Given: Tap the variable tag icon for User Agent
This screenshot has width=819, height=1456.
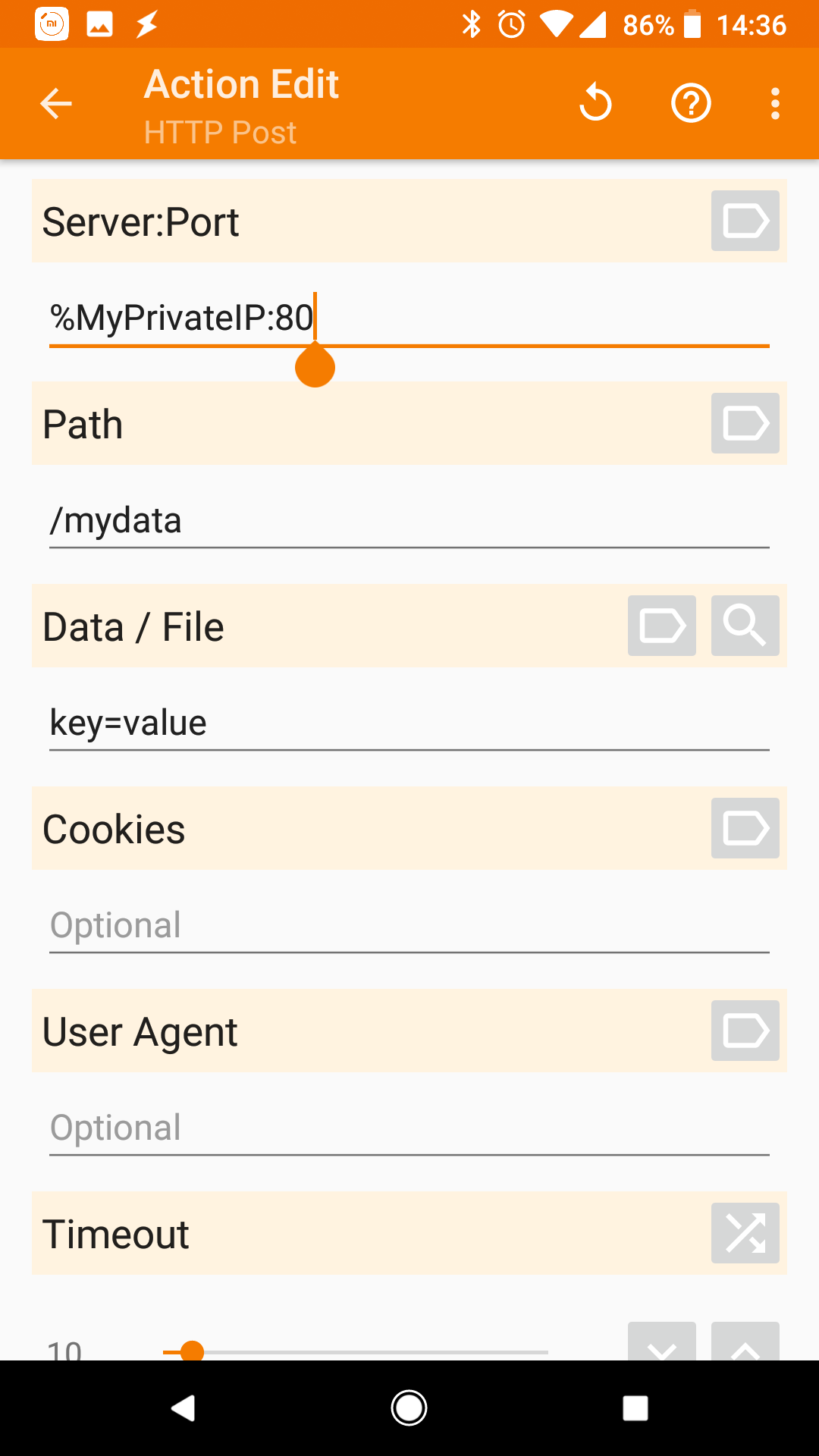Looking at the screenshot, I should [x=745, y=1031].
